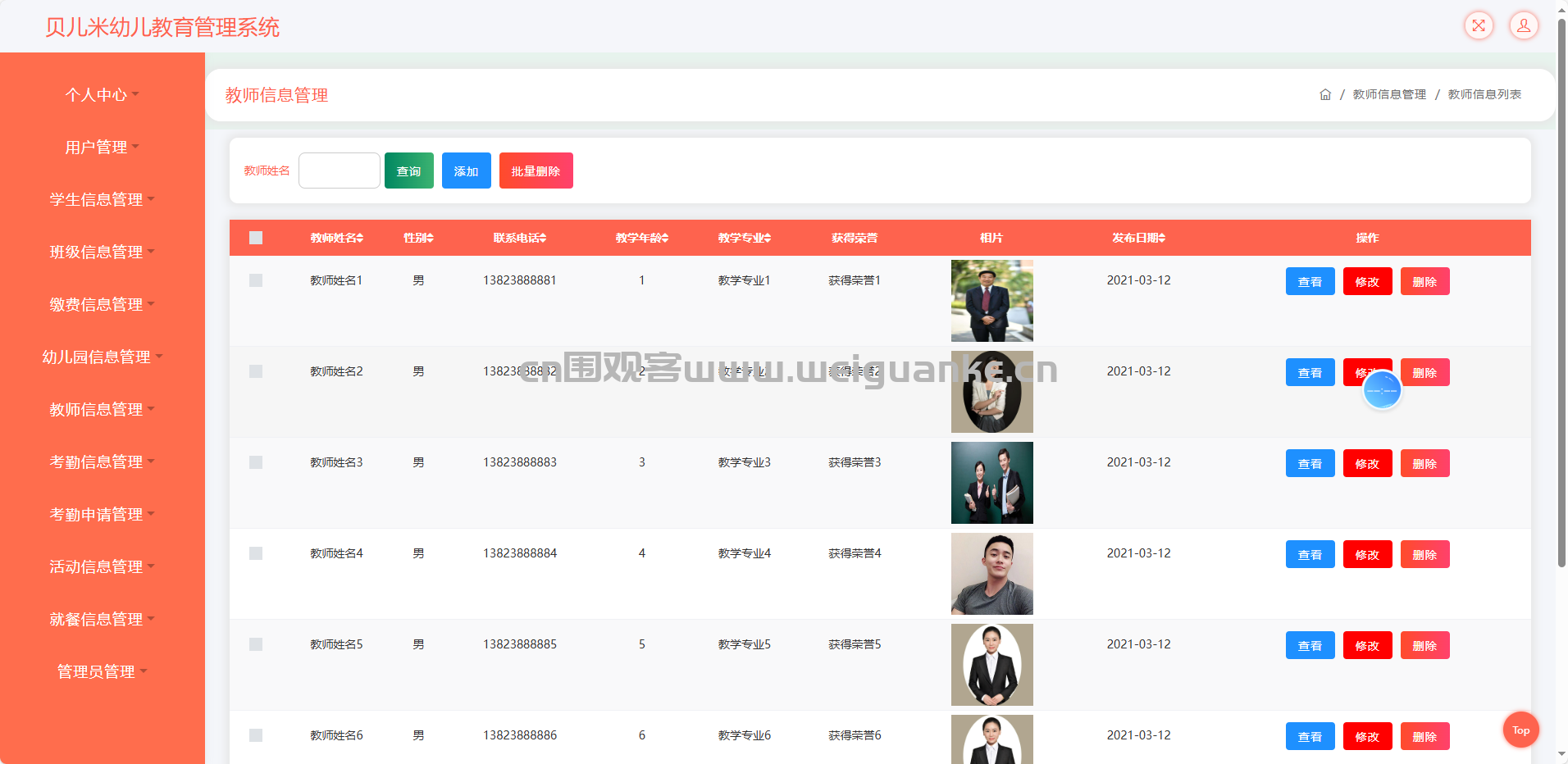Focus the 教师姓名 search input field
Image resolution: width=1568 pixels, height=764 pixels.
pos(339,171)
